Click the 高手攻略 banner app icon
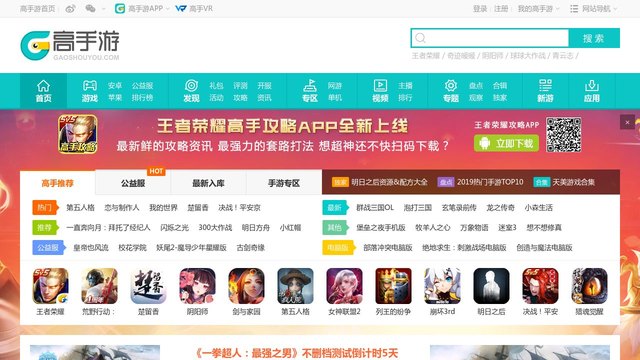 (78, 134)
